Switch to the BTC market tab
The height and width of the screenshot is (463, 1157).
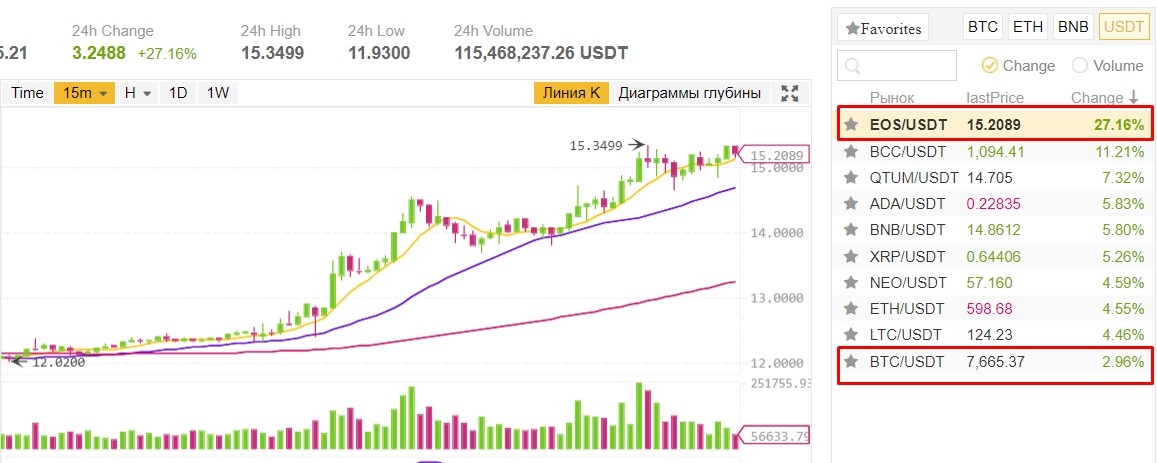[982, 27]
